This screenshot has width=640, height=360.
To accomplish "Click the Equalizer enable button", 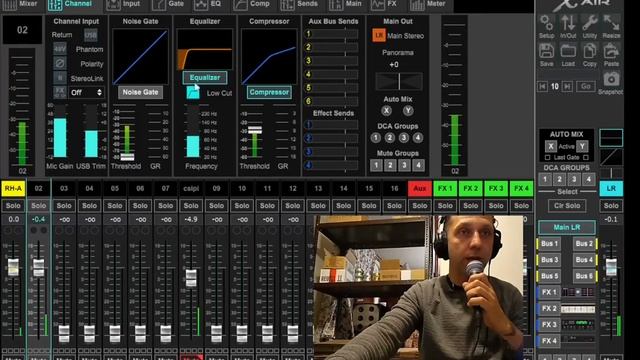I will [204, 78].
